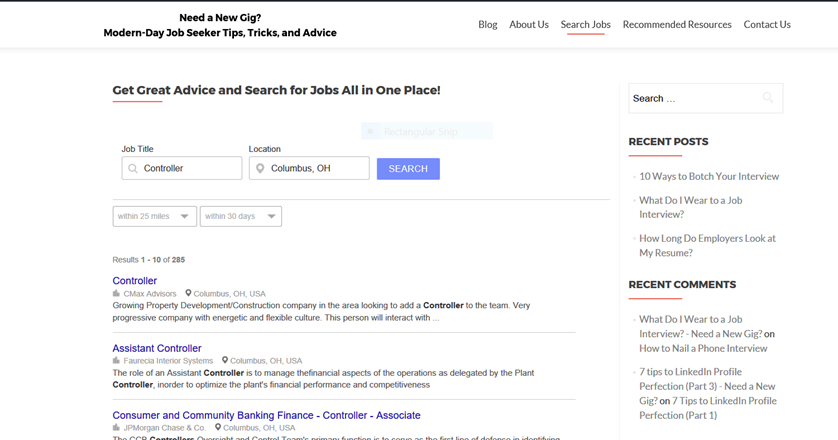Open the Controller job listing
This screenshot has width=838, height=440.
click(x=135, y=281)
